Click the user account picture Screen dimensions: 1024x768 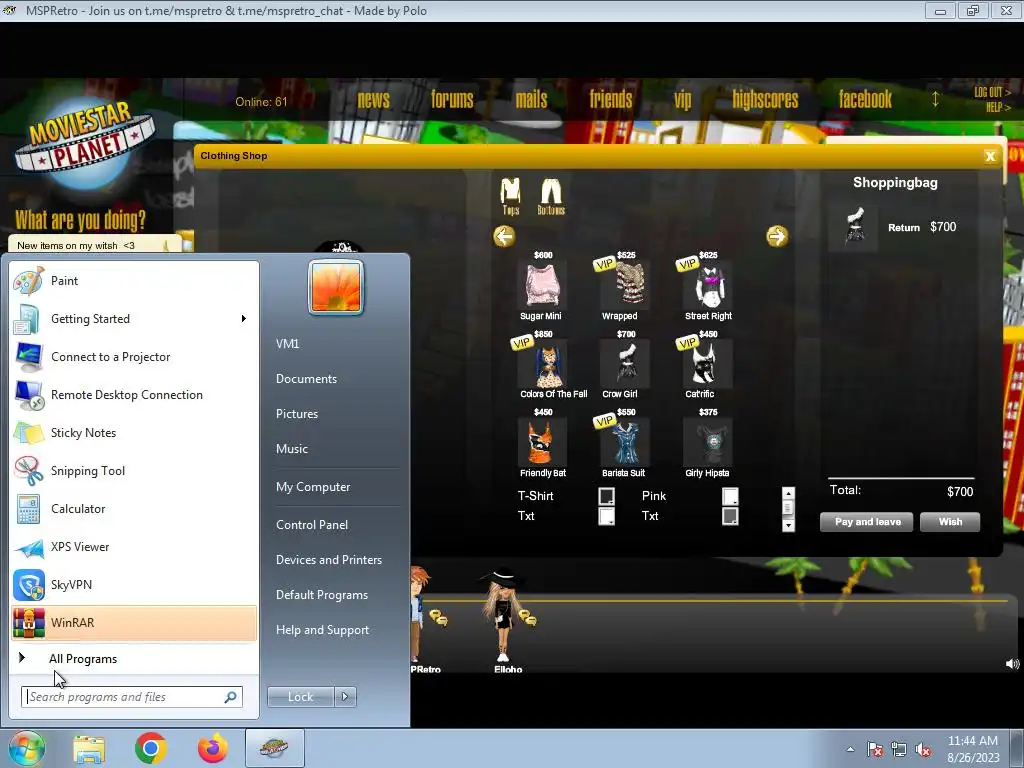pyautogui.click(x=336, y=287)
